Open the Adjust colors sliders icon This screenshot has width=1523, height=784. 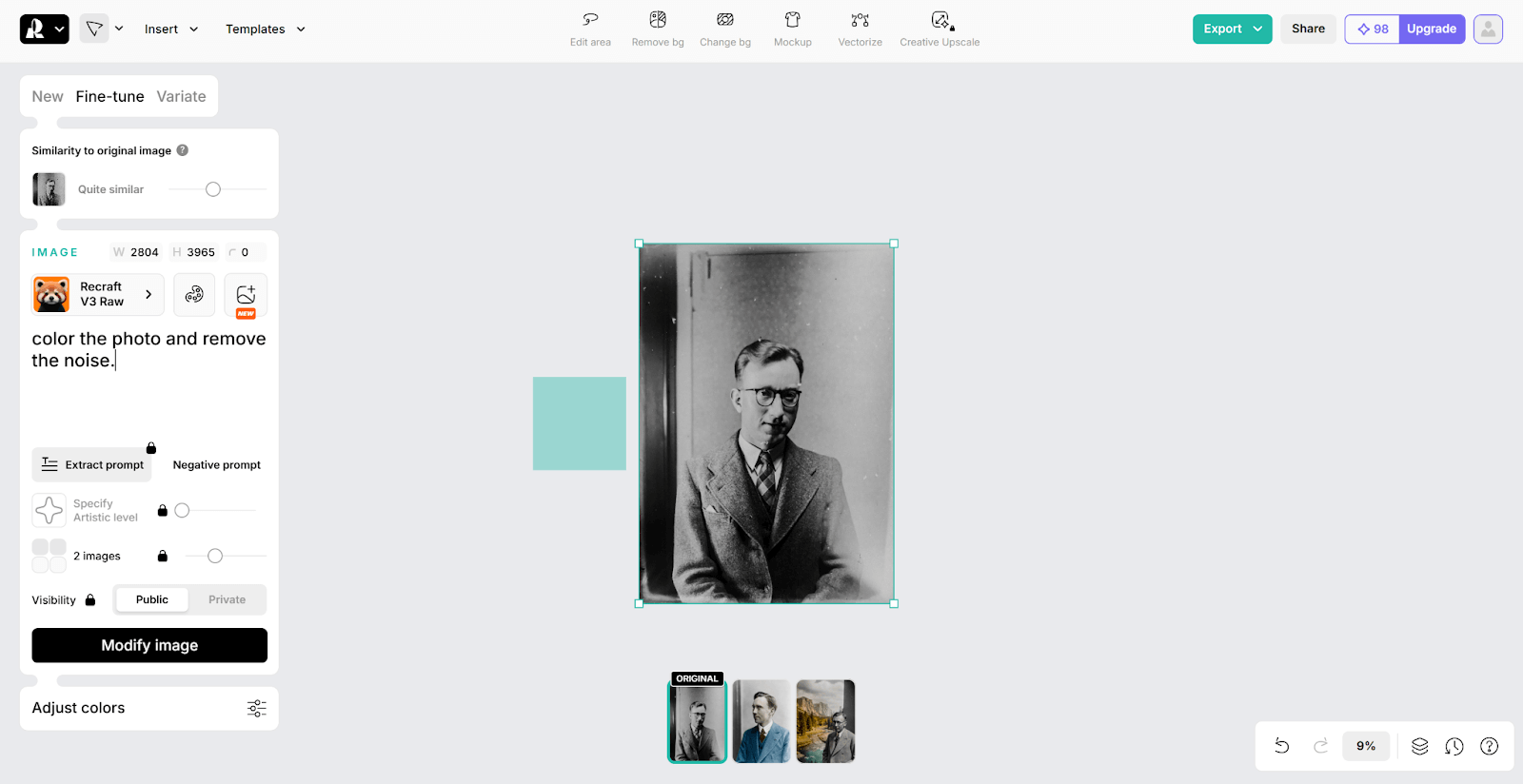(x=256, y=708)
